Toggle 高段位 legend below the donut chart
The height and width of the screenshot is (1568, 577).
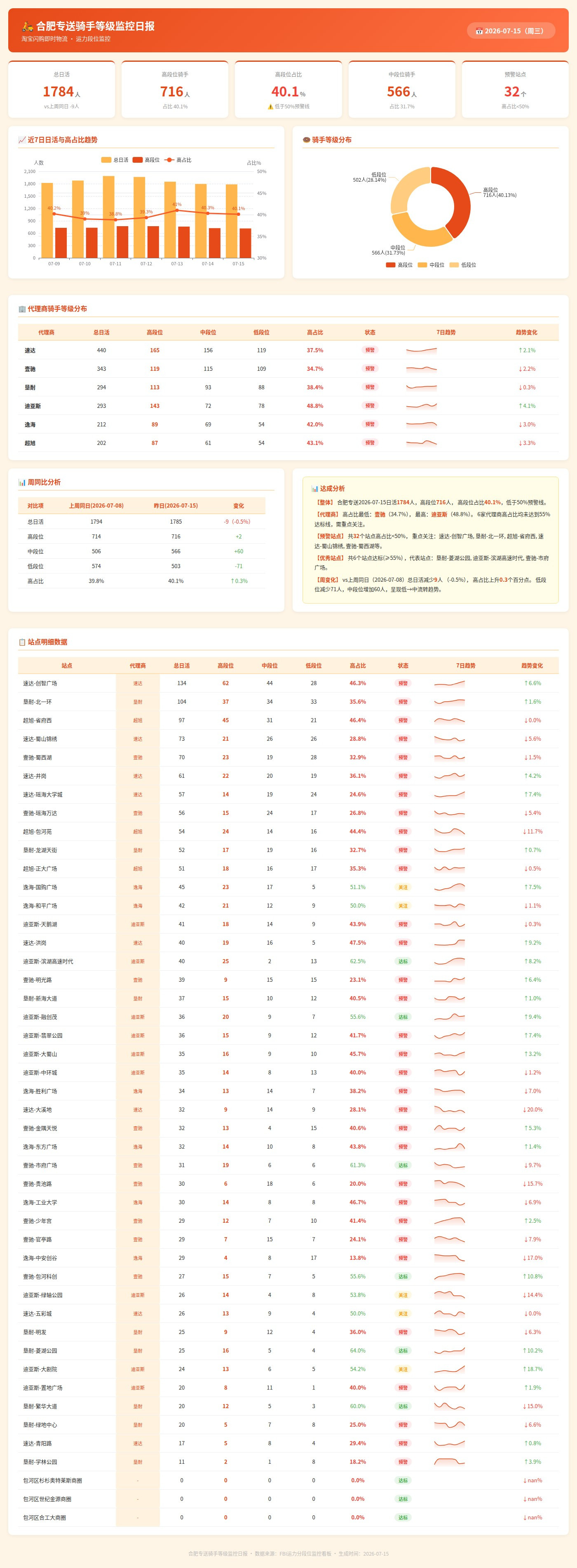tap(399, 265)
